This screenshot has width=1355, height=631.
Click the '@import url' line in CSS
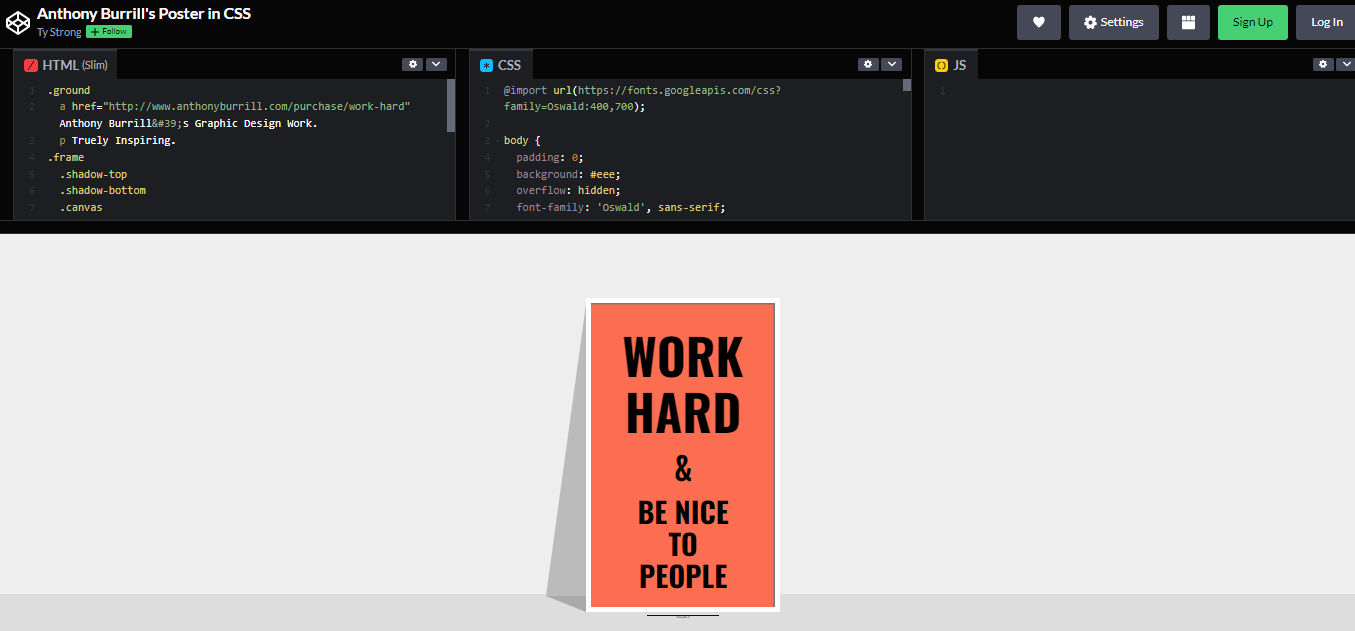(x=643, y=98)
